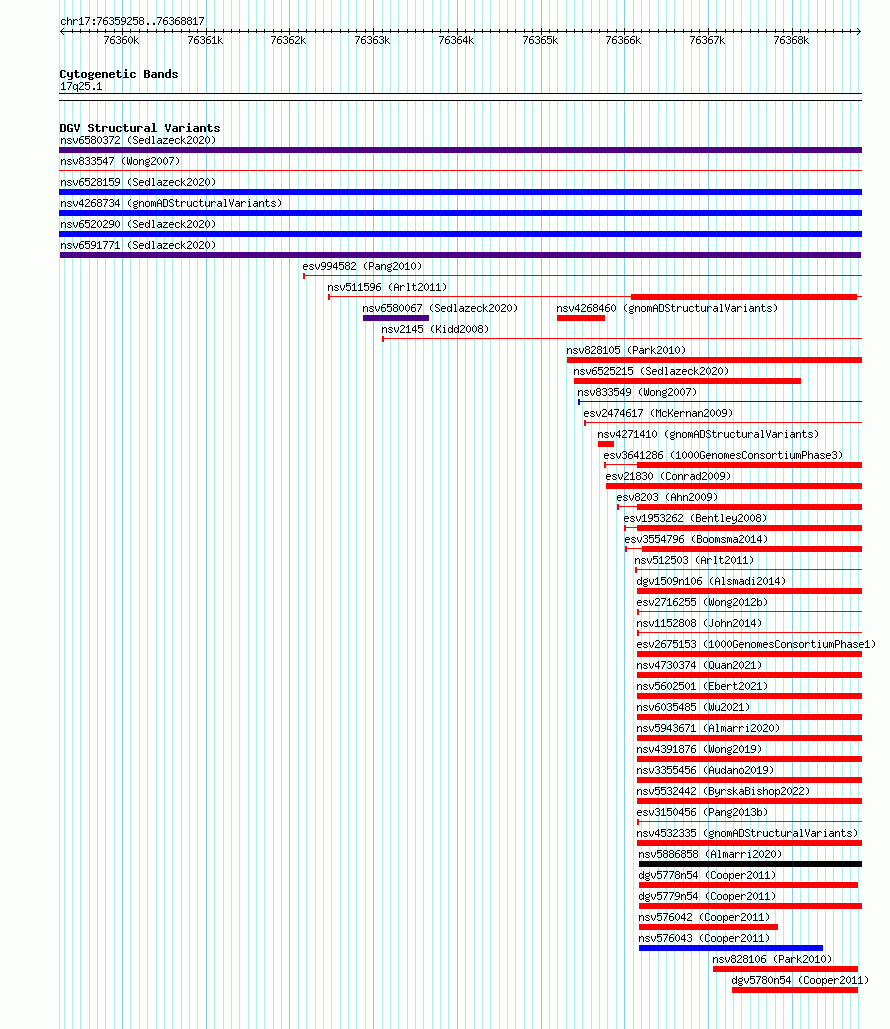Viewport: 890px width, 1029px height.
Task: Click the purple bar under nsv6591771
Action: (x=460, y=255)
